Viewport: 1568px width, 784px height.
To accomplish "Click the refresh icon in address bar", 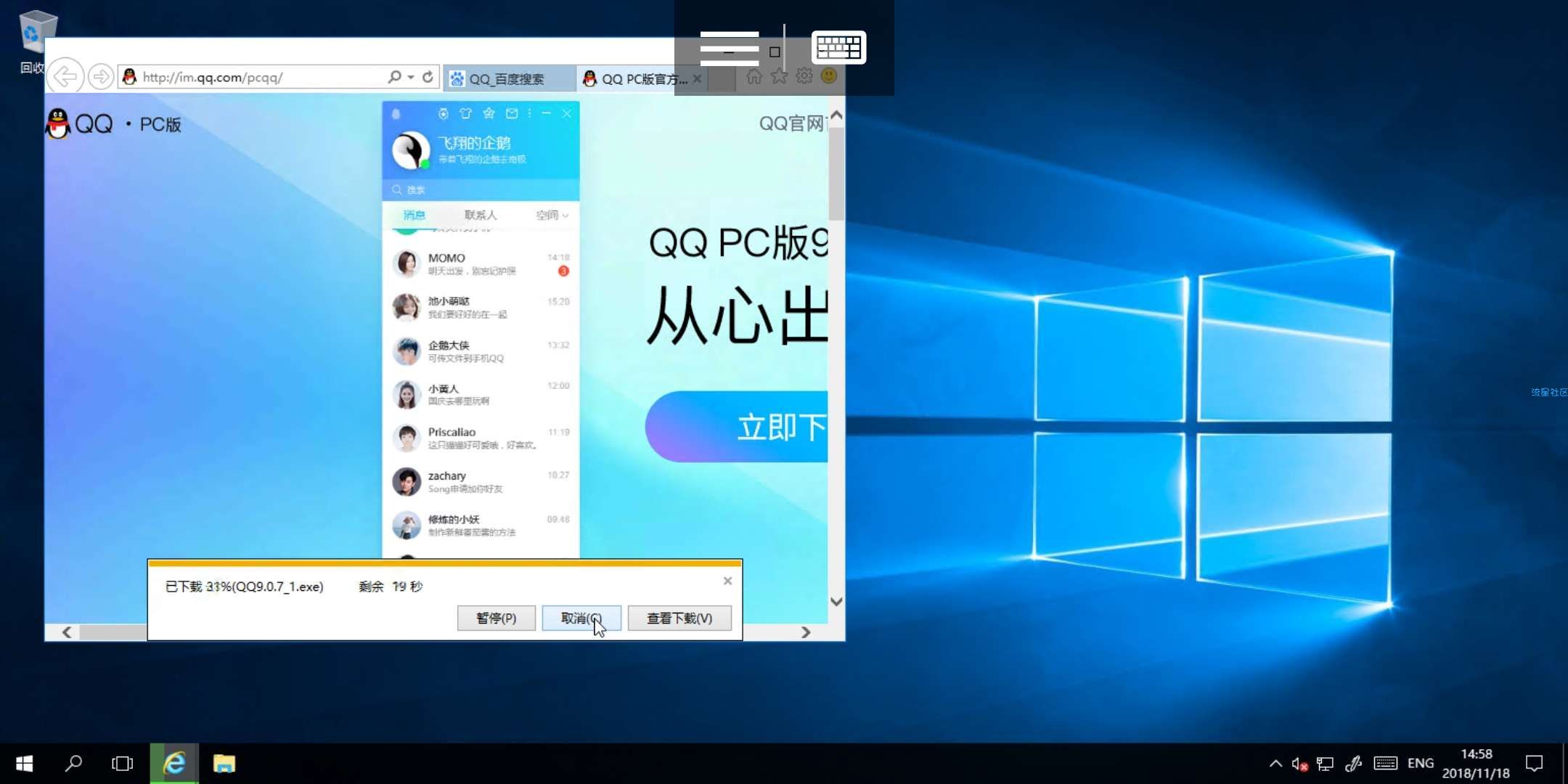I will (428, 77).
